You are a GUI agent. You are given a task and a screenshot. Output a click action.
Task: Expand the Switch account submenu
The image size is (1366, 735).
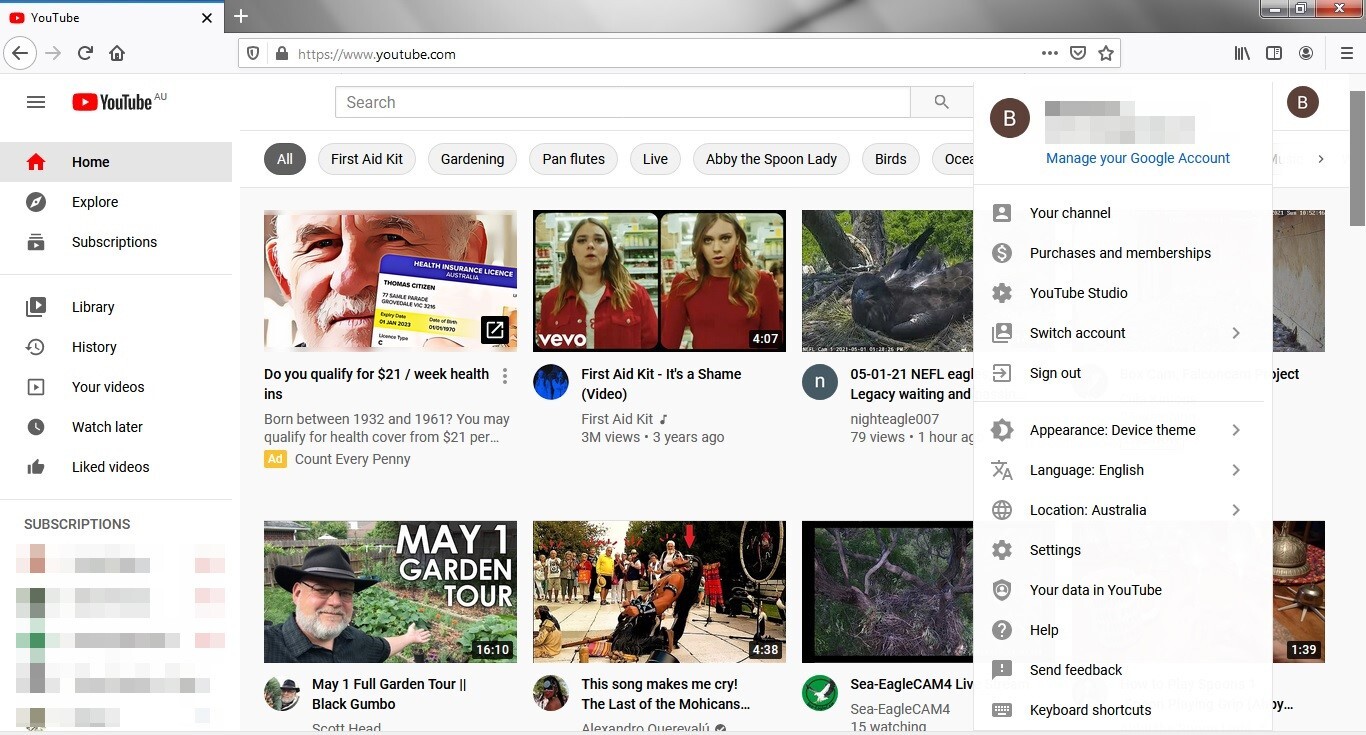coord(1236,333)
